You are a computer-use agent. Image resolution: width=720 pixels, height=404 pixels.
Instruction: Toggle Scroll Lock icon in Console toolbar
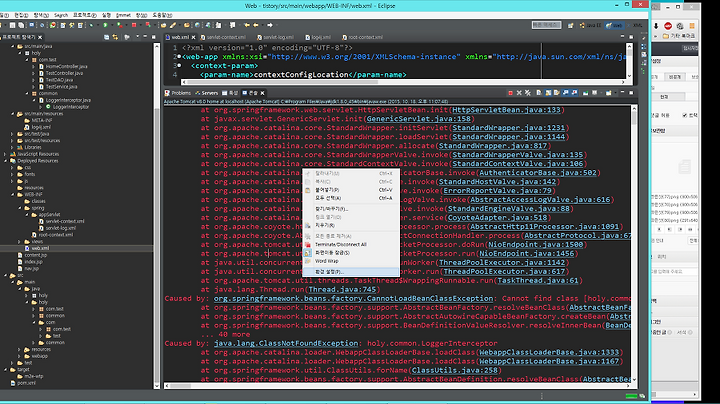click(x=548, y=93)
